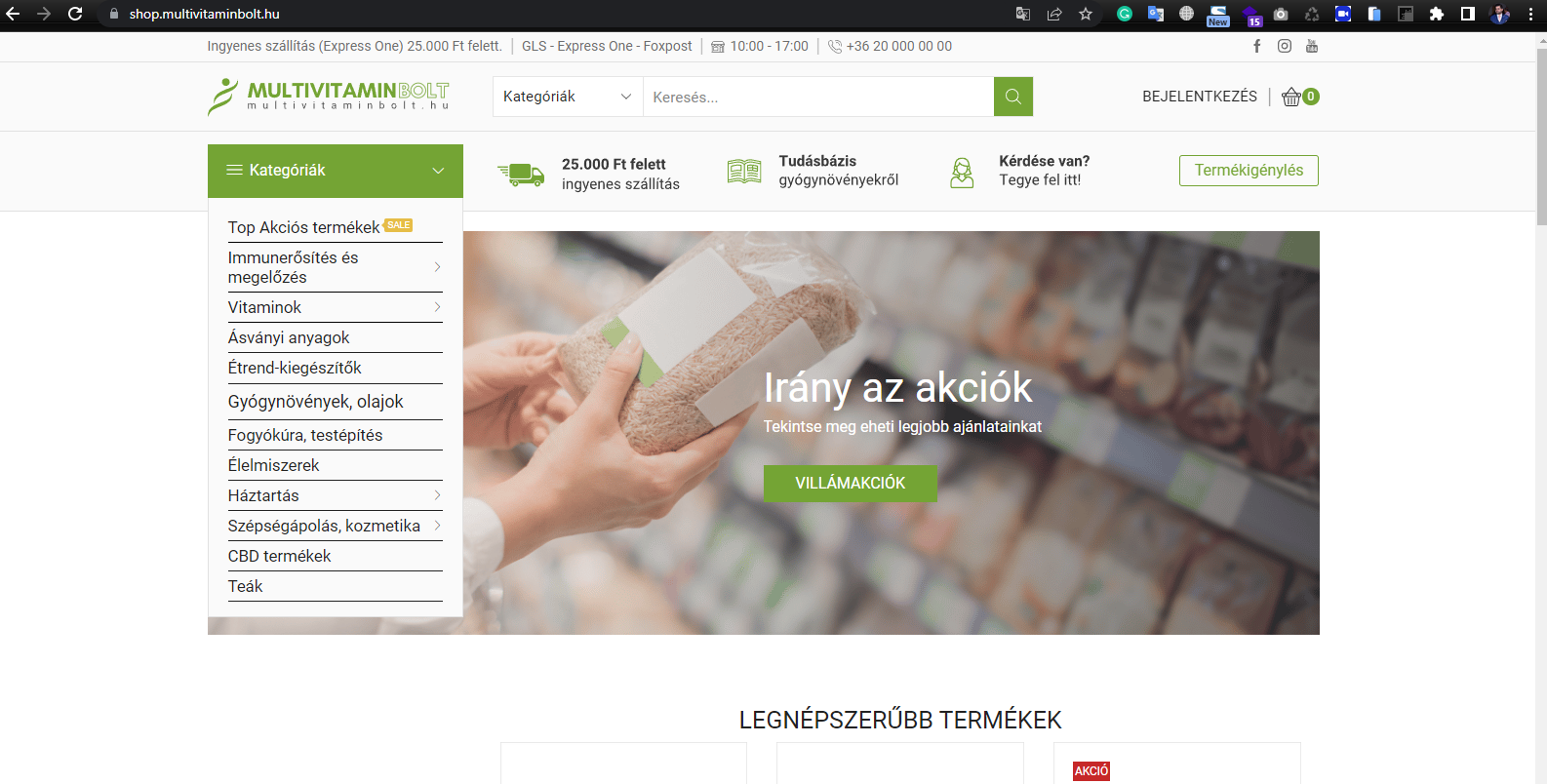Visit the Instagram page icon
1547x784 pixels.
tap(1285, 46)
